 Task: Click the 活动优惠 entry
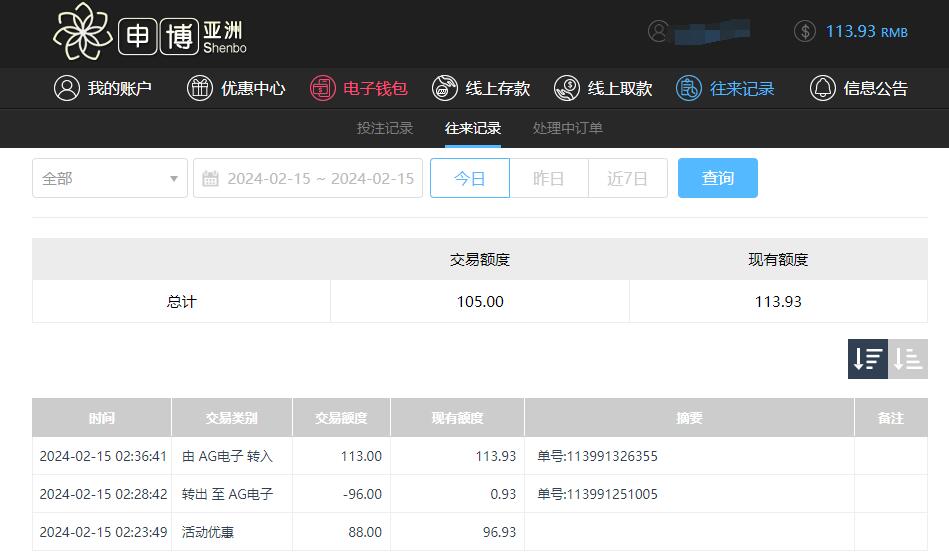pyautogui.click(x=208, y=532)
